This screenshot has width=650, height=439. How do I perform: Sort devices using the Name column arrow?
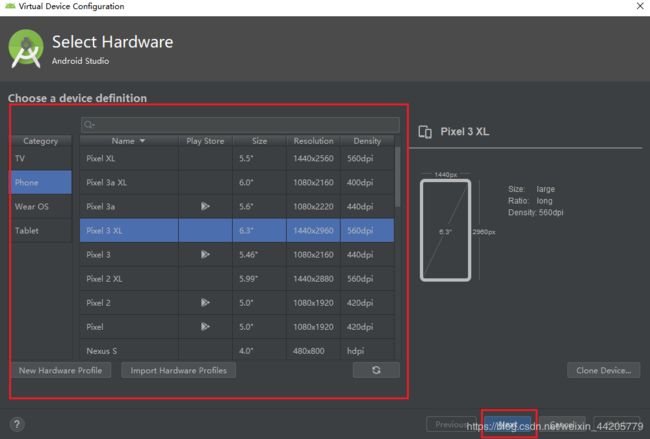[x=142, y=141]
